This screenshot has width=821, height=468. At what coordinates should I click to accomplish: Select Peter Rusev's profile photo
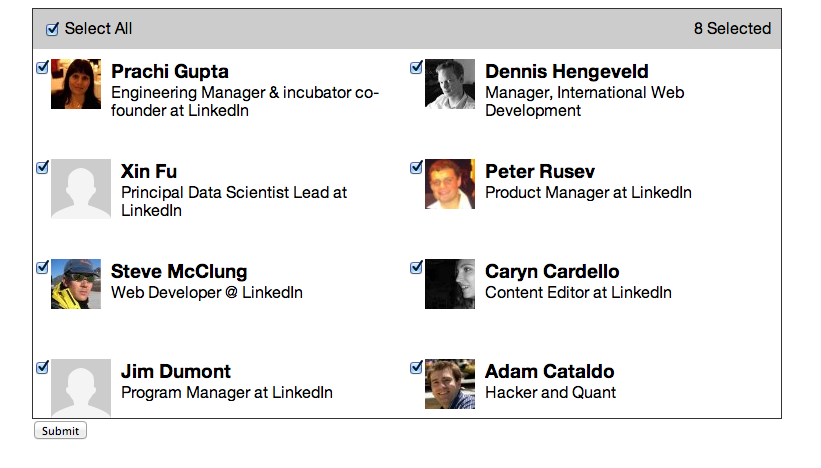pos(450,184)
